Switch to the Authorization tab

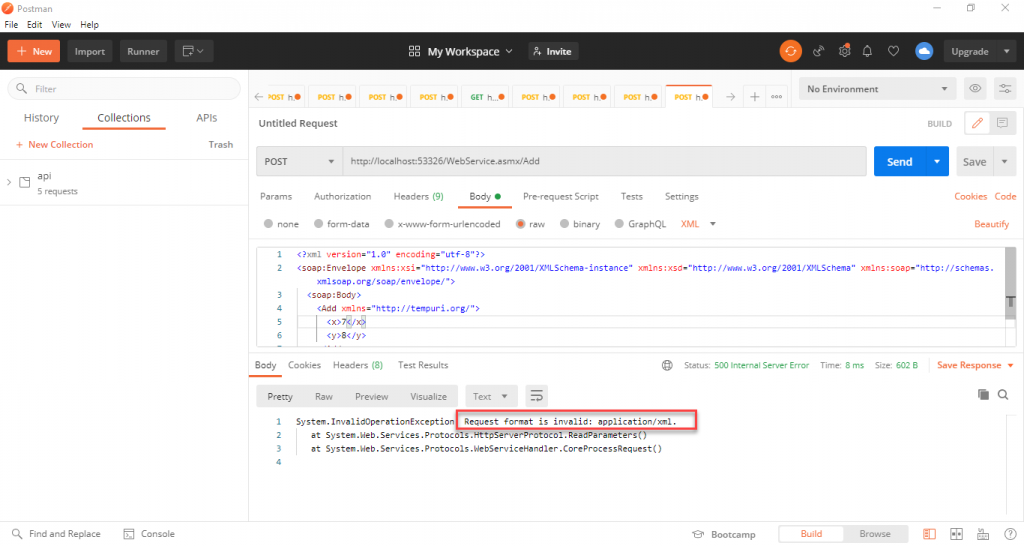coord(343,196)
